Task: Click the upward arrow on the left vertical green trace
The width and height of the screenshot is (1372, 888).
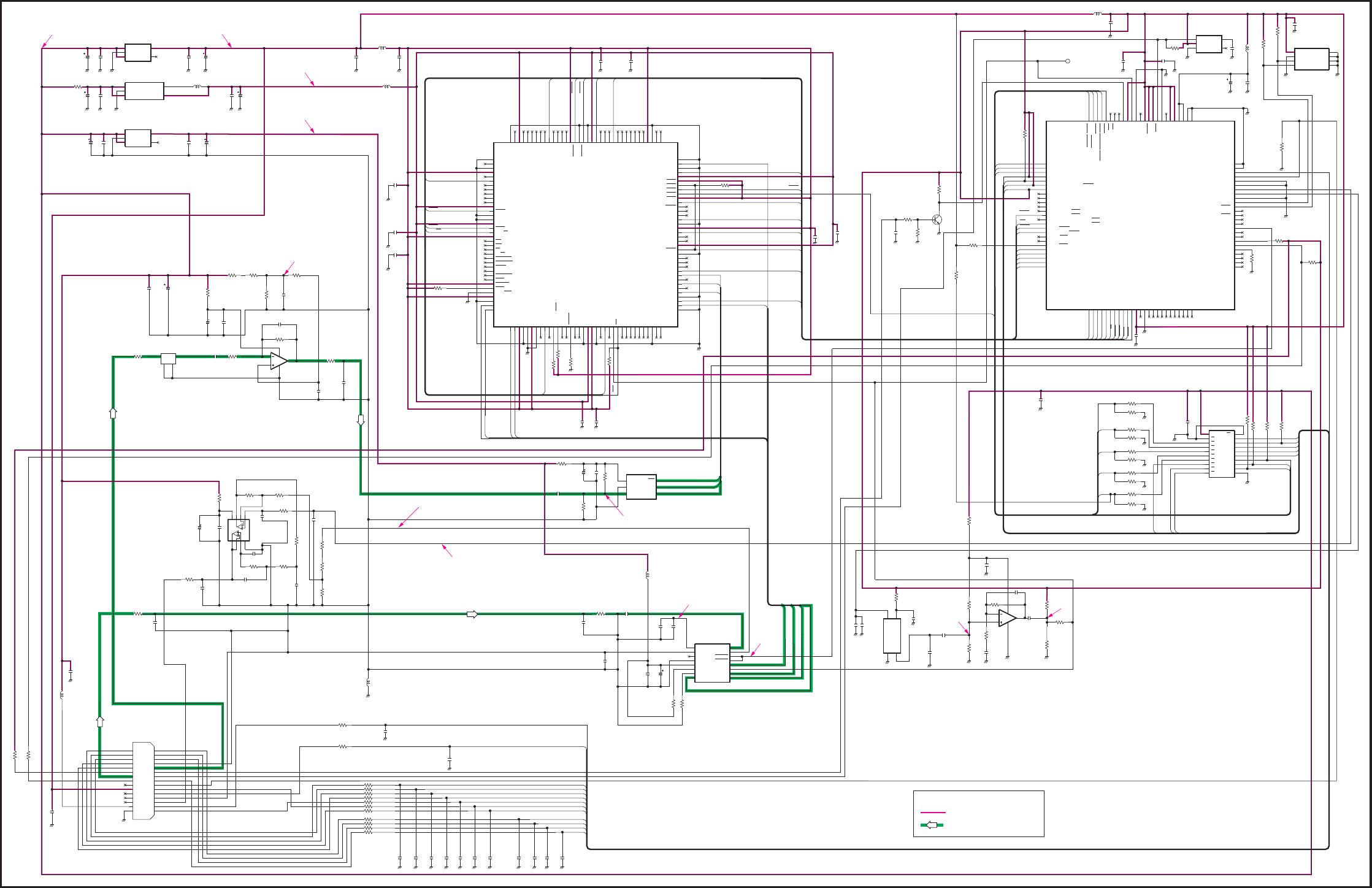Action: (113, 413)
